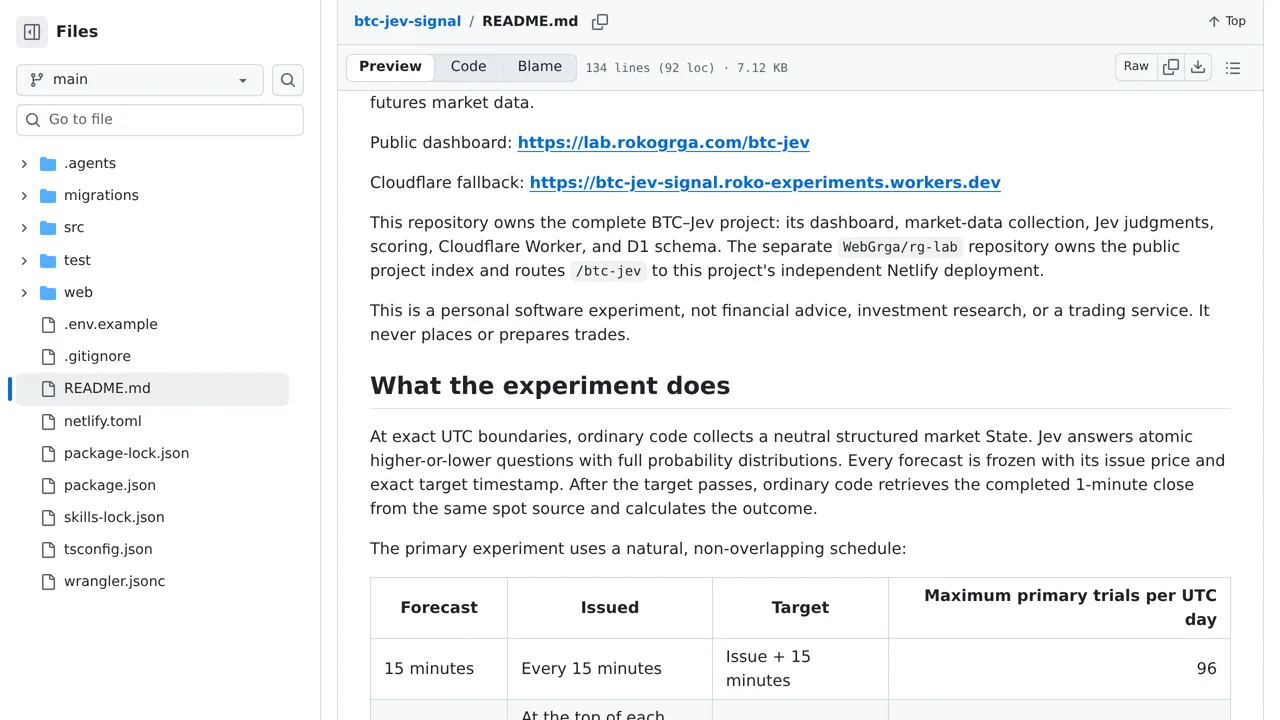Screen dimensions: 1280x720
Task: Expand the .agents folder chevron
Action: (24, 164)
